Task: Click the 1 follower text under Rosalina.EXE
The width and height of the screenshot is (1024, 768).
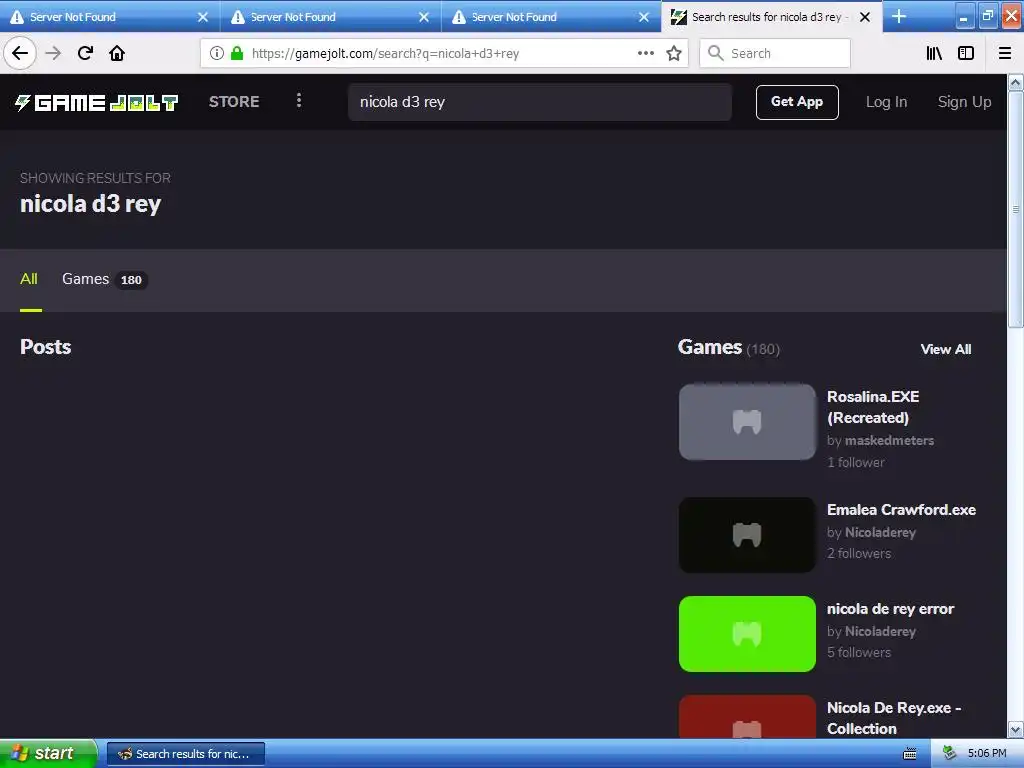Action: click(856, 462)
